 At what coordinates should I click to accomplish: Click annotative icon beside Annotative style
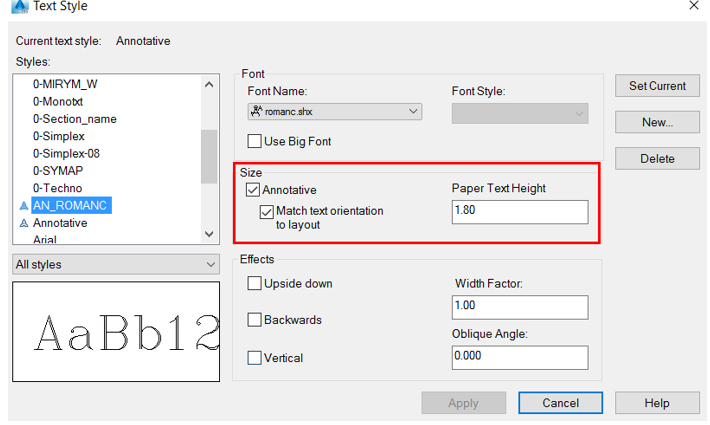pos(24,223)
